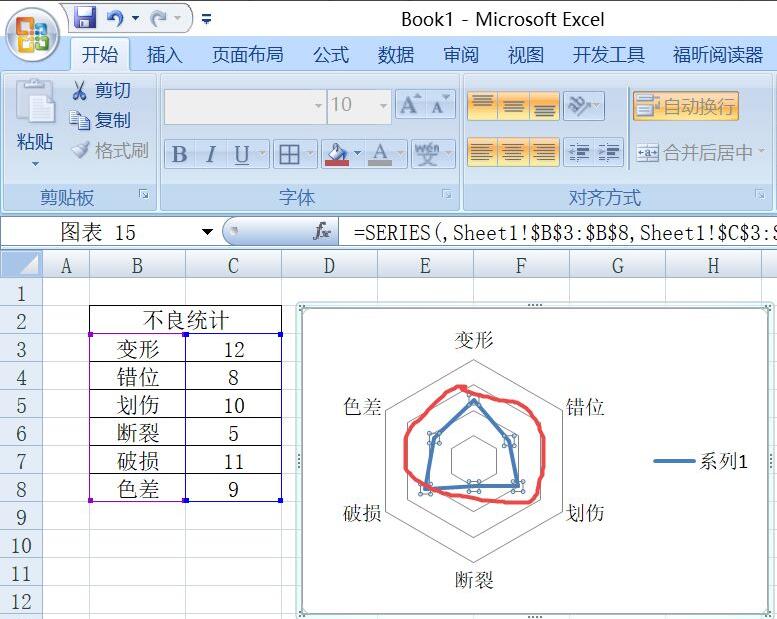
Task: Expand the Name Box dropdown arrow
Action: 207,232
